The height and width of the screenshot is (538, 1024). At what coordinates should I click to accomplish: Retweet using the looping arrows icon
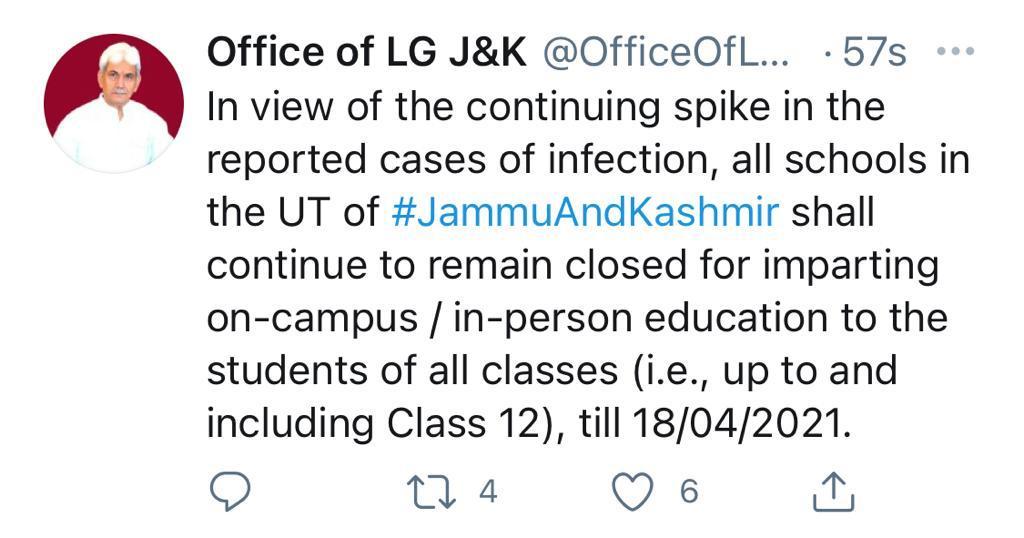(x=431, y=492)
